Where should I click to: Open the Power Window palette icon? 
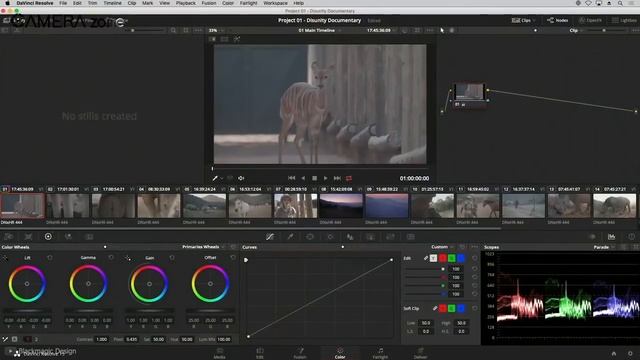pos(310,237)
